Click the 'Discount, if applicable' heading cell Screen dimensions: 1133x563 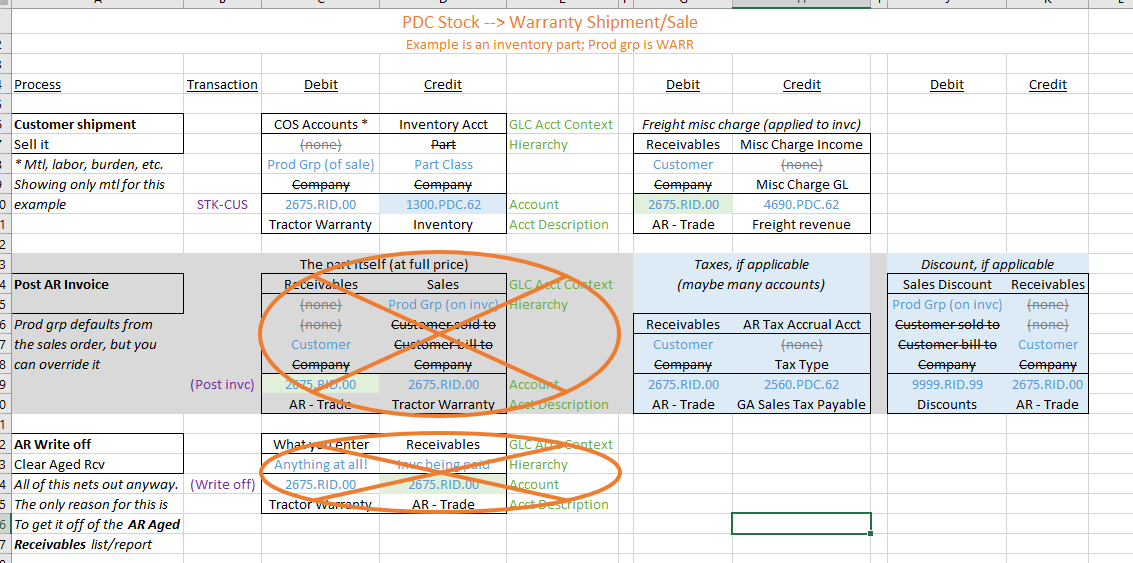[x=987, y=265]
